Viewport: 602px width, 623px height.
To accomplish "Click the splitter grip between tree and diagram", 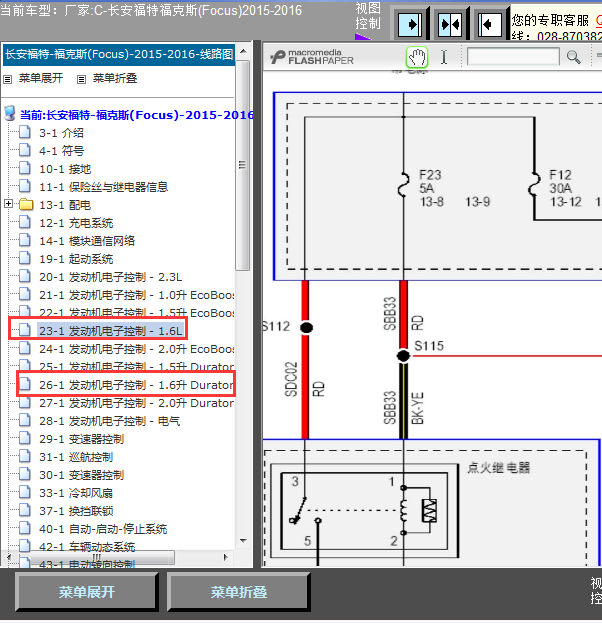I will pyautogui.click(x=257, y=304).
